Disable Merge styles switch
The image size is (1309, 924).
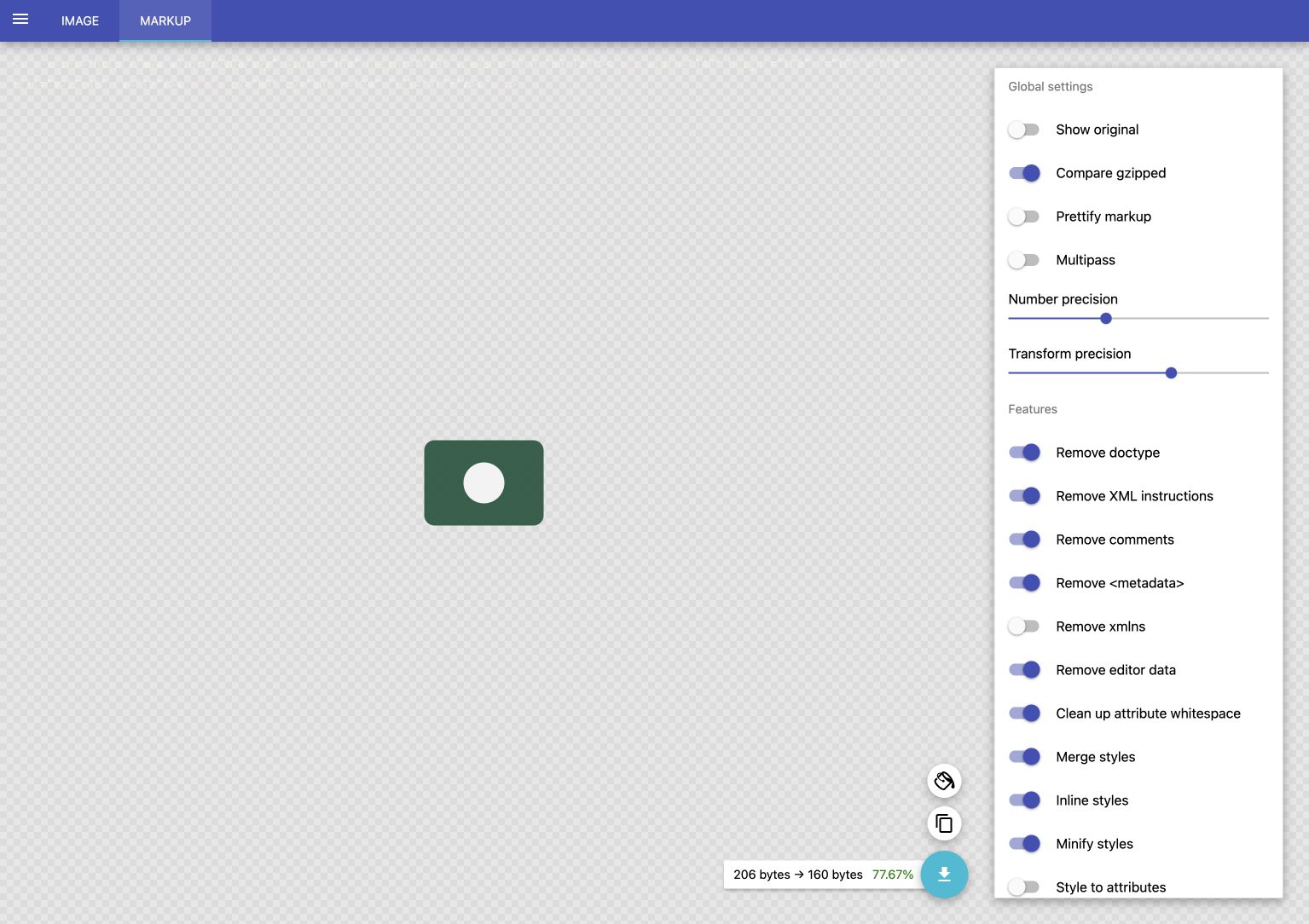tap(1023, 757)
